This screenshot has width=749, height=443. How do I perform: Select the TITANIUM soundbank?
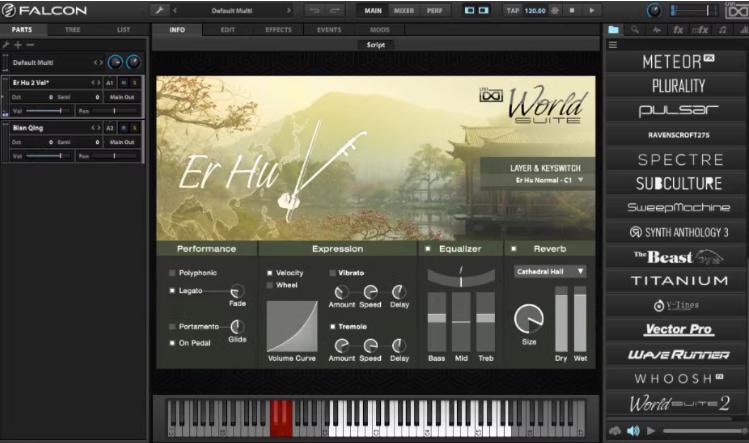tap(675, 281)
